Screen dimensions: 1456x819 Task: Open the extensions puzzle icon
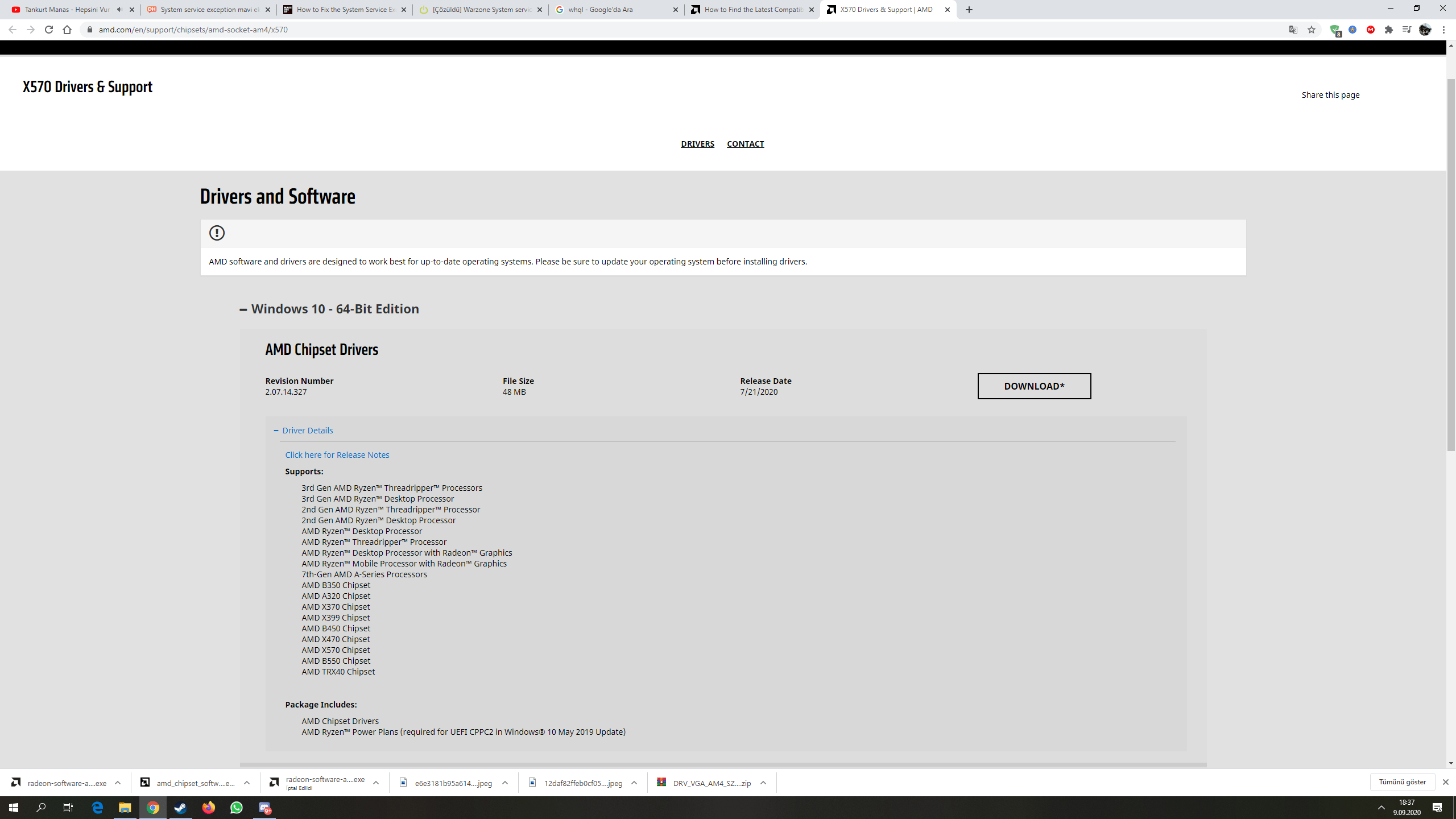coord(1389,30)
